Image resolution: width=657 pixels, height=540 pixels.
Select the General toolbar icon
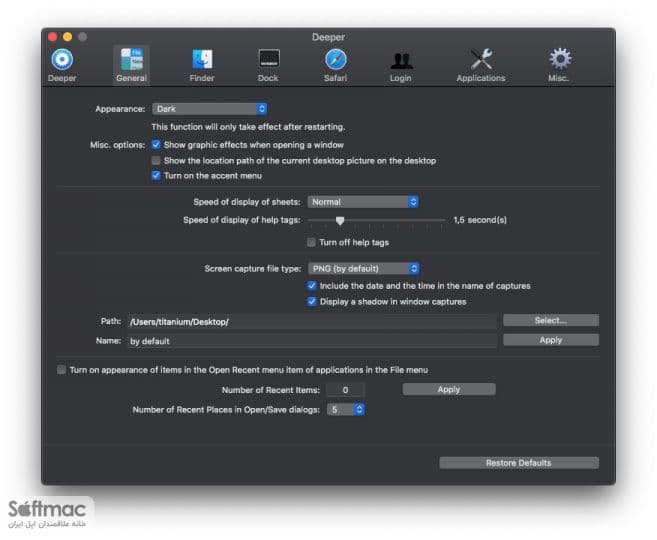[132, 65]
